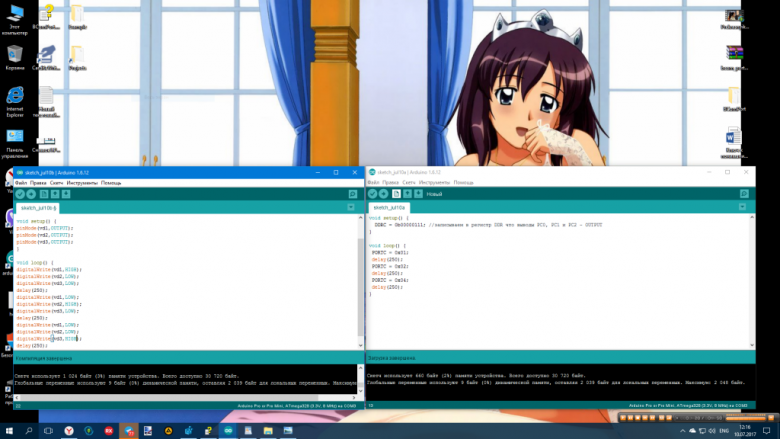Click 'DDRC = 0b00000111;' line in sketch_jul10a

(400, 225)
